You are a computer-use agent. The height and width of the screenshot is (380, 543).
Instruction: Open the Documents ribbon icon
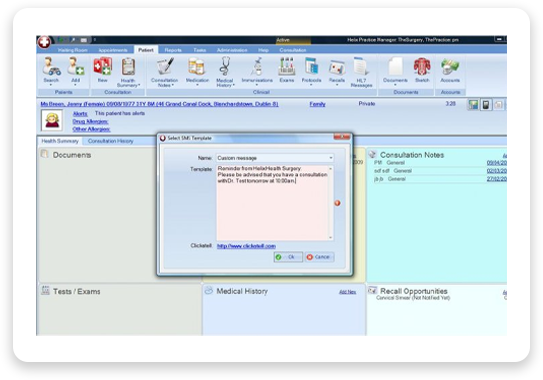pyautogui.click(x=395, y=67)
